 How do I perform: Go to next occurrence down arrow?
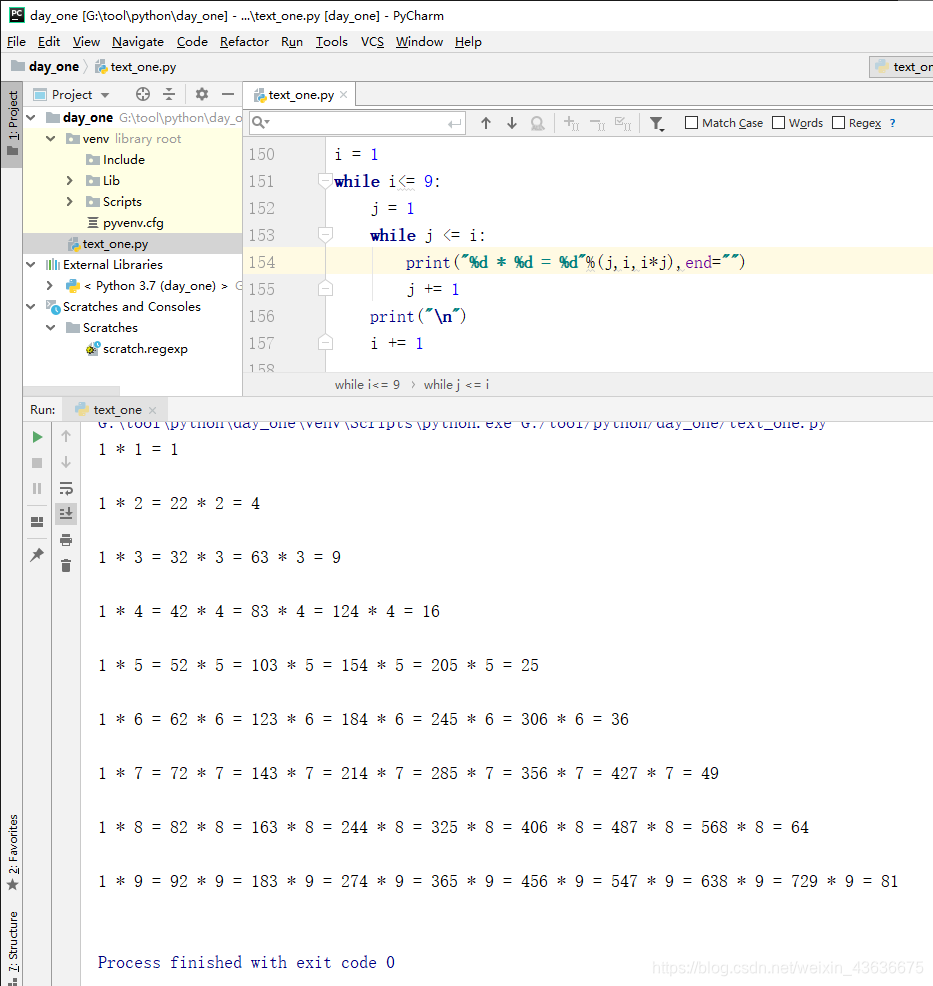512,123
